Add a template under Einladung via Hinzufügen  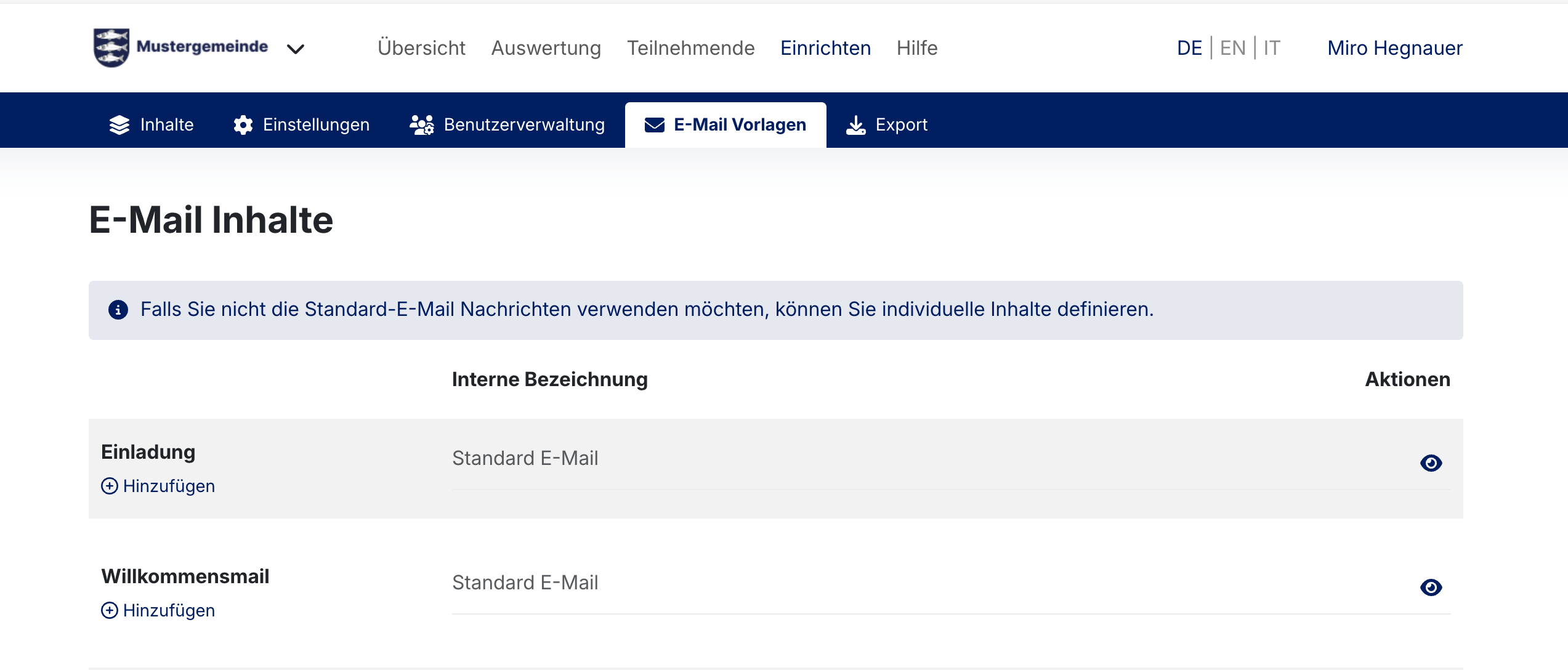coord(158,486)
